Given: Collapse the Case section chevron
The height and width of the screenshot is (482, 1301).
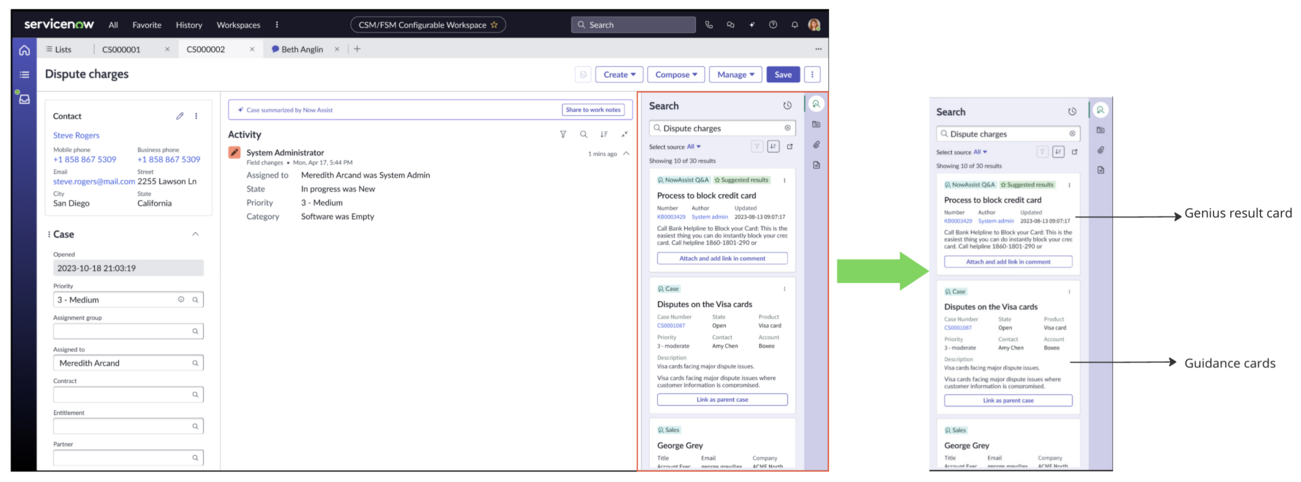Looking at the screenshot, I should (x=195, y=234).
